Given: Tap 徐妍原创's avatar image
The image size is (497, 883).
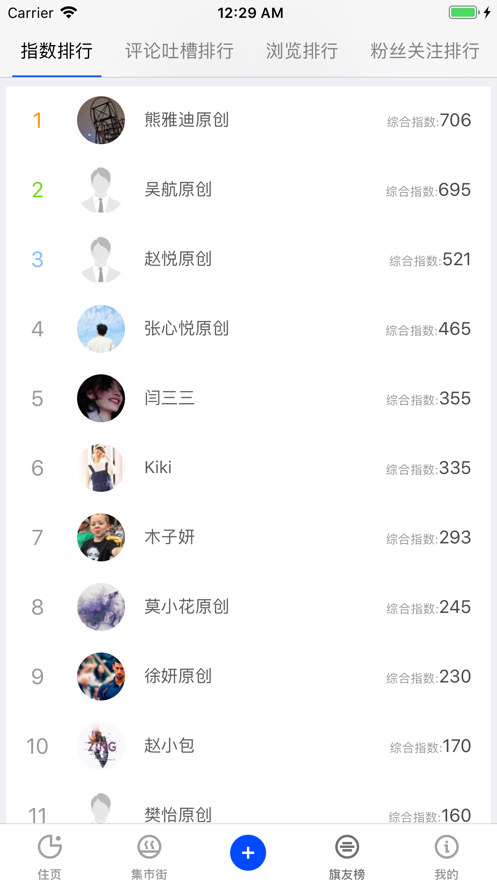Looking at the screenshot, I should [101, 676].
